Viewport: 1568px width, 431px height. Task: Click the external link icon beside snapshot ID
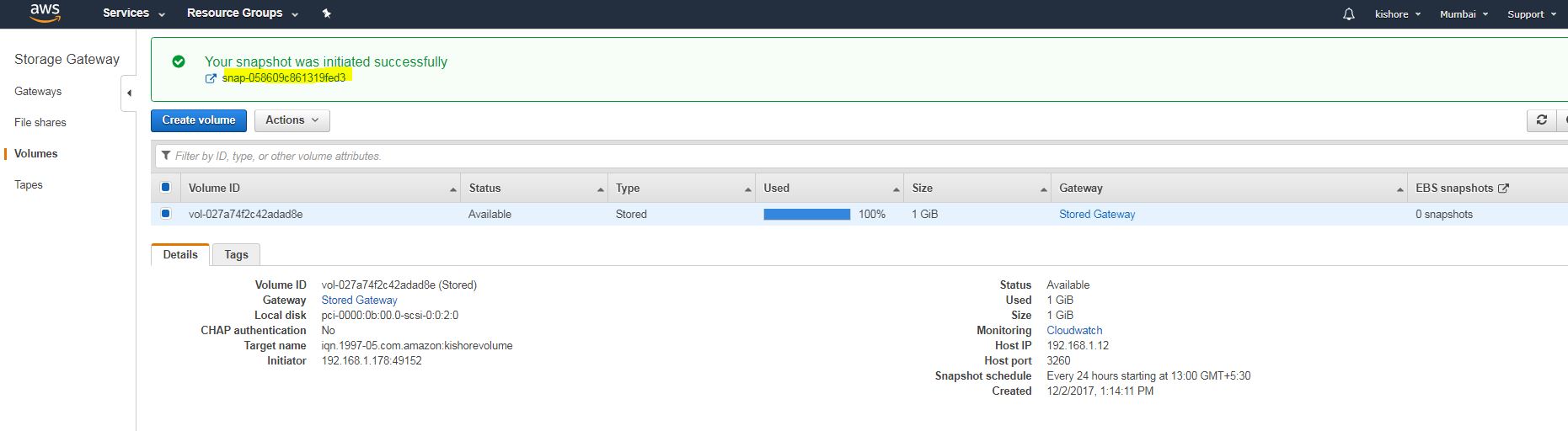tap(211, 78)
